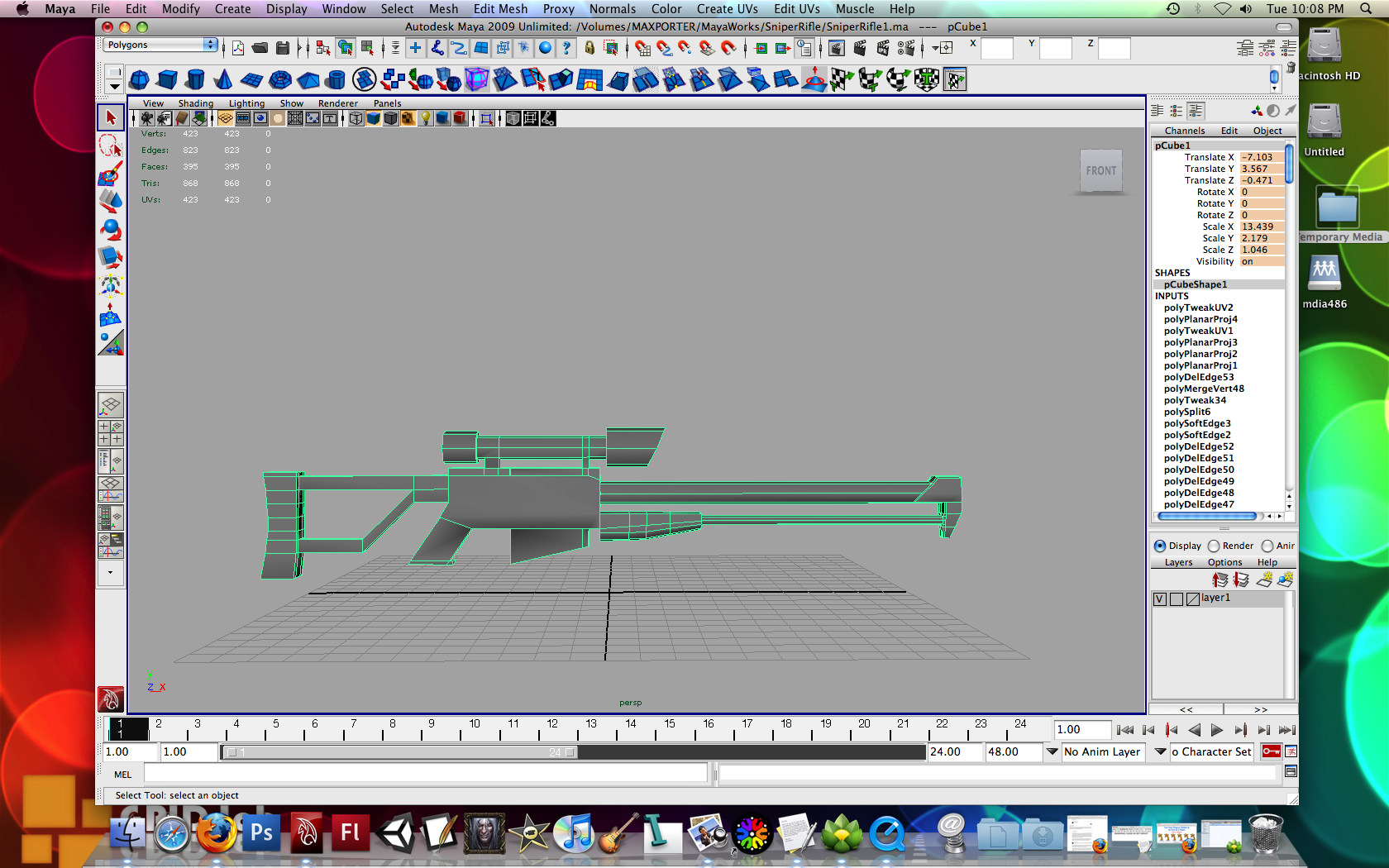Create a polygon pyramid from the shelf

tap(308, 79)
